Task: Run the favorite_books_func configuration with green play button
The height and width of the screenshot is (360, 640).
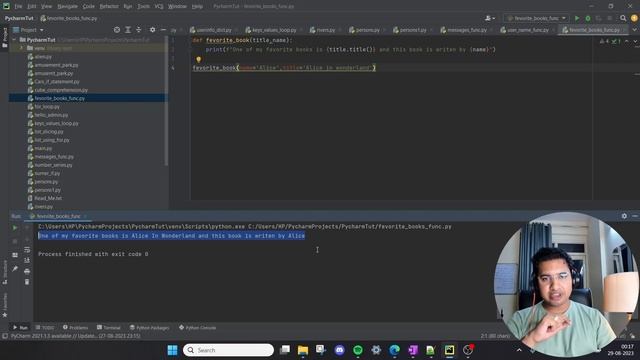Action: pos(577,18)
